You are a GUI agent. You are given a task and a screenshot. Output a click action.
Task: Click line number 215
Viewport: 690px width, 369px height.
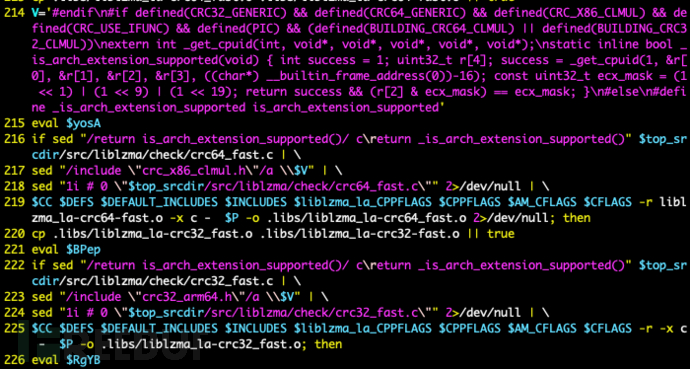coord(15,124)
